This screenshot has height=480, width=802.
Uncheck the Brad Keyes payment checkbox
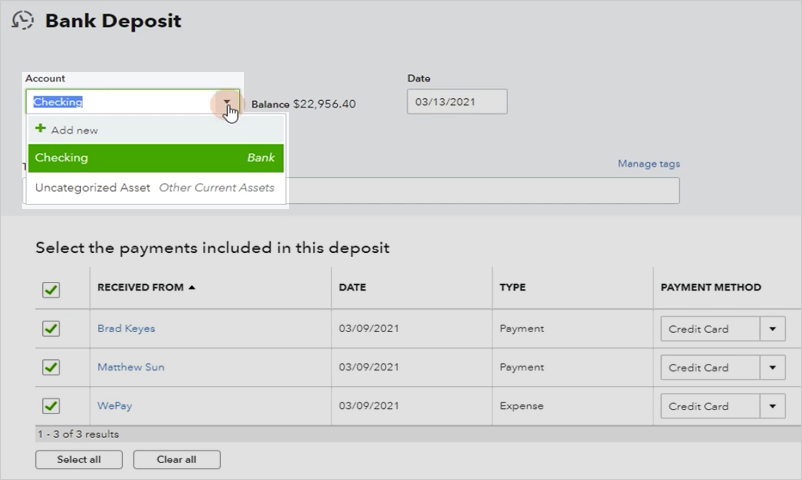click(x=51, y=329)
